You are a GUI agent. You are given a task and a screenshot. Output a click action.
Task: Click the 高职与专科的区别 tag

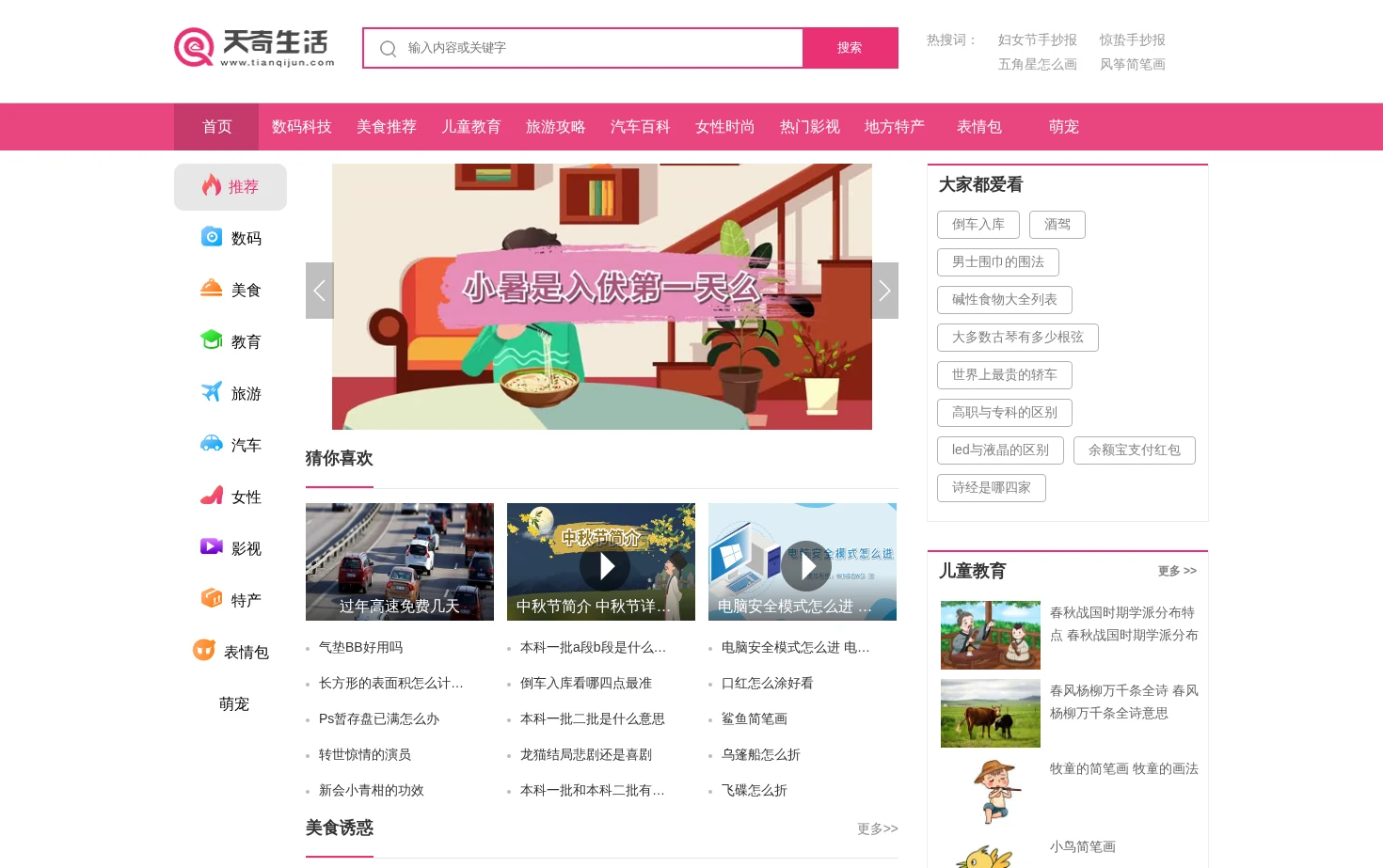pyautogui.click(x=1004, y=413)
